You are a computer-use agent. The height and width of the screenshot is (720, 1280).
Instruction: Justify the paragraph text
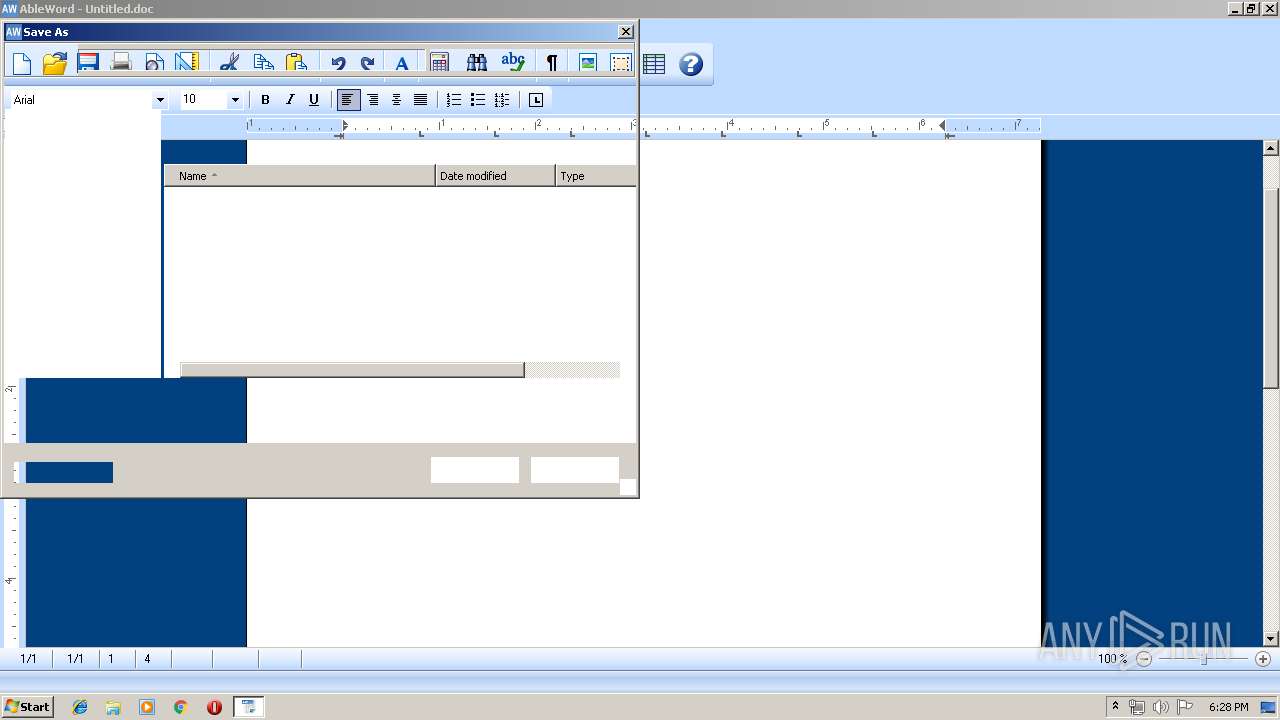click(x=421, y=100)
